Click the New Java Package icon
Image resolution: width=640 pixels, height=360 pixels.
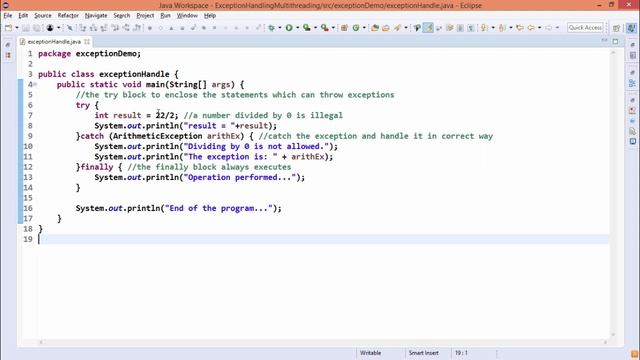[344, 28]
